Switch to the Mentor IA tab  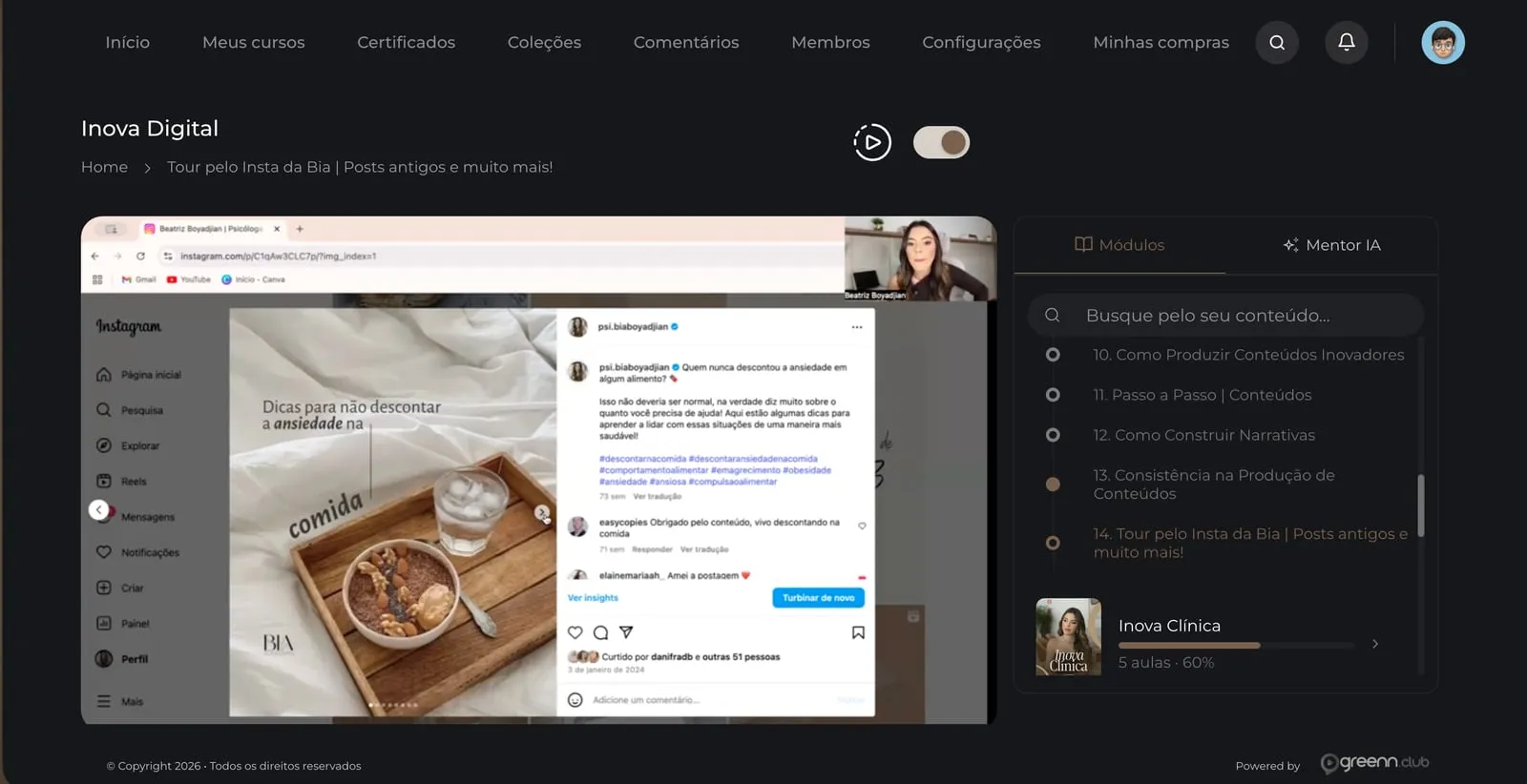point(1331,245)
